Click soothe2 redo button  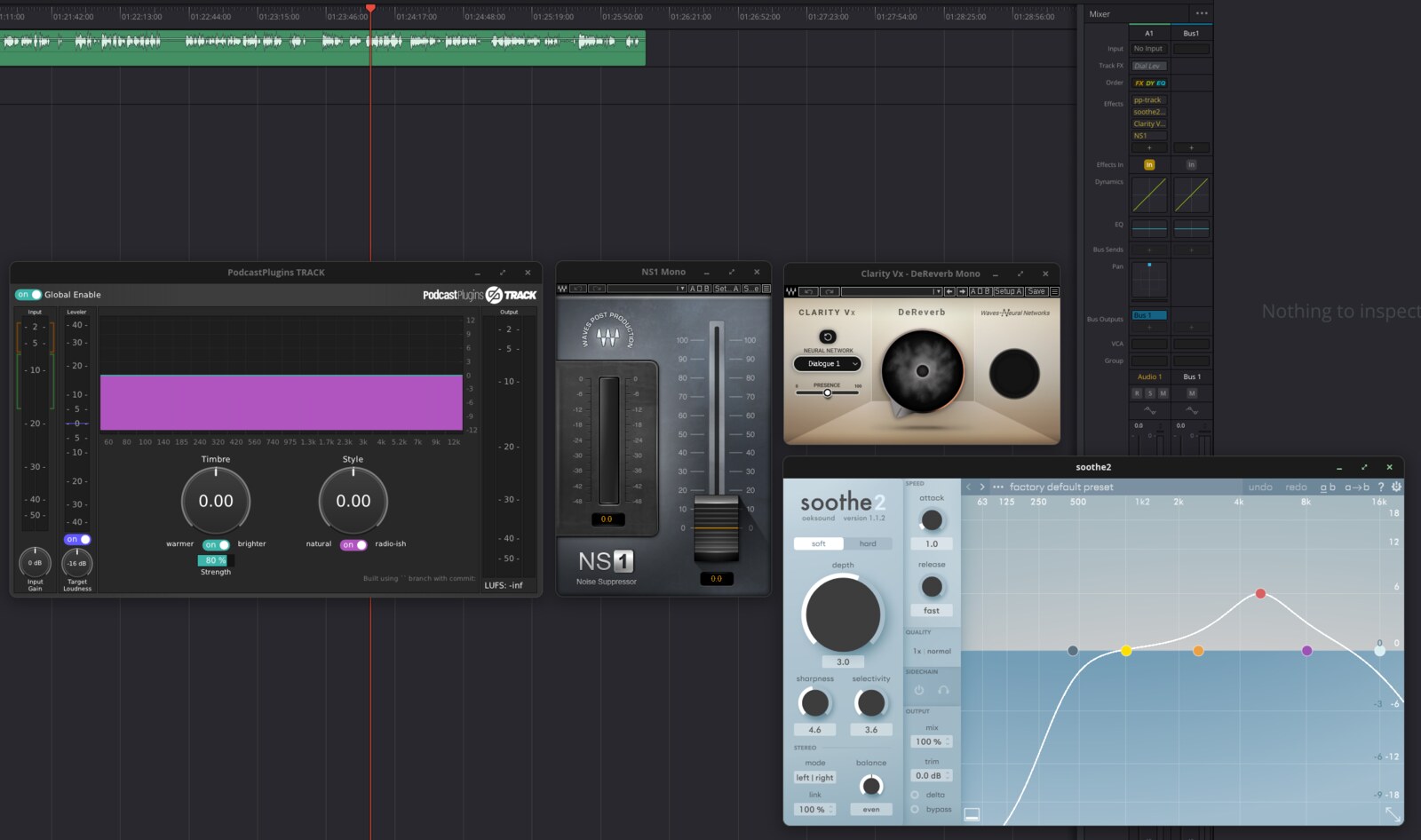1296,487
